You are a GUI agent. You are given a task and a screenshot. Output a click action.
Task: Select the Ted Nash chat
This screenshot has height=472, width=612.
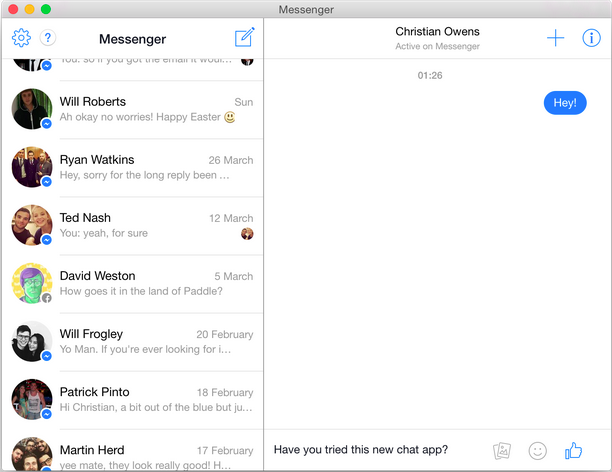click(x=133, y=226)
